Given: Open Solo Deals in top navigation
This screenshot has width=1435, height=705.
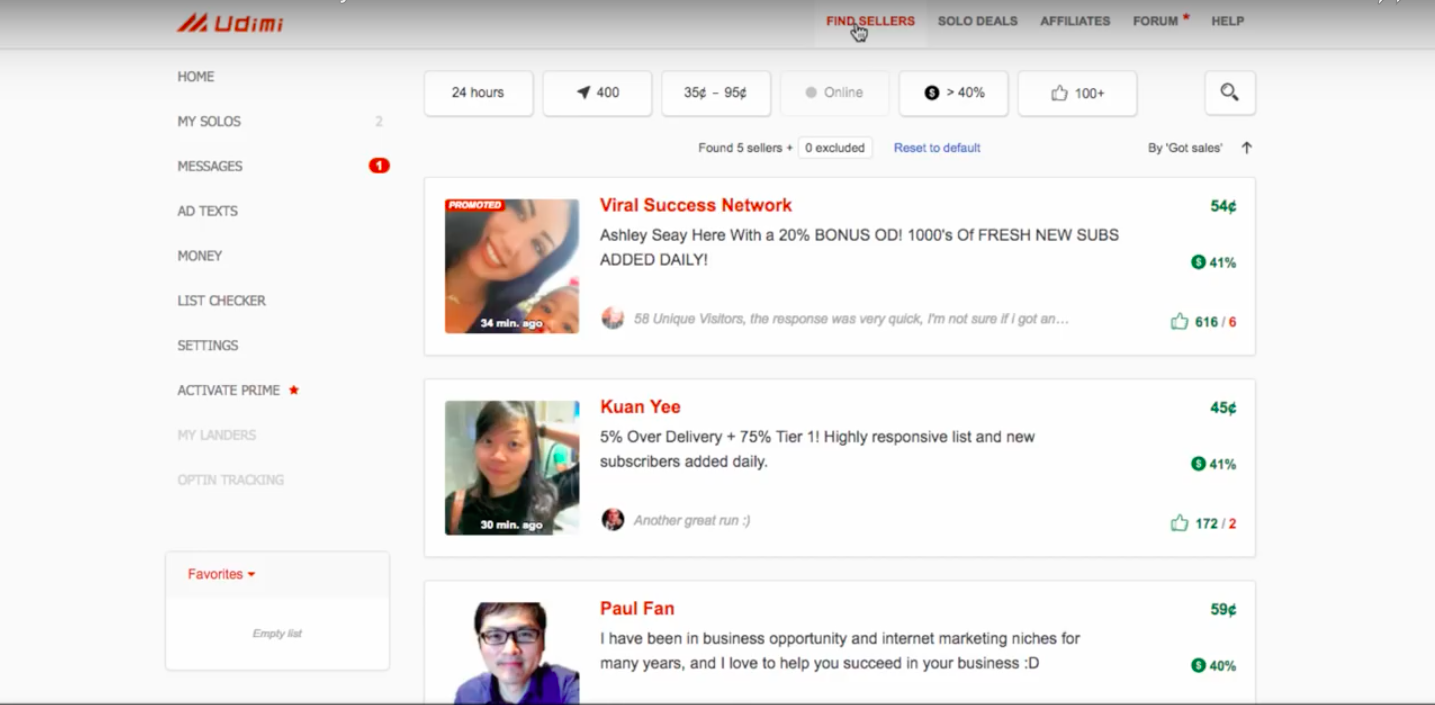Looking at the screenshot, I should 978,21.
